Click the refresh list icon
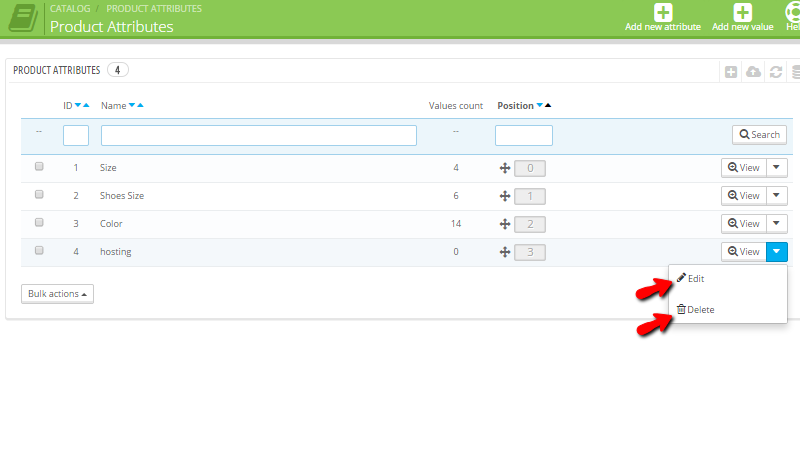The height and width of the screenshot is (450, 800). (776, 72)
